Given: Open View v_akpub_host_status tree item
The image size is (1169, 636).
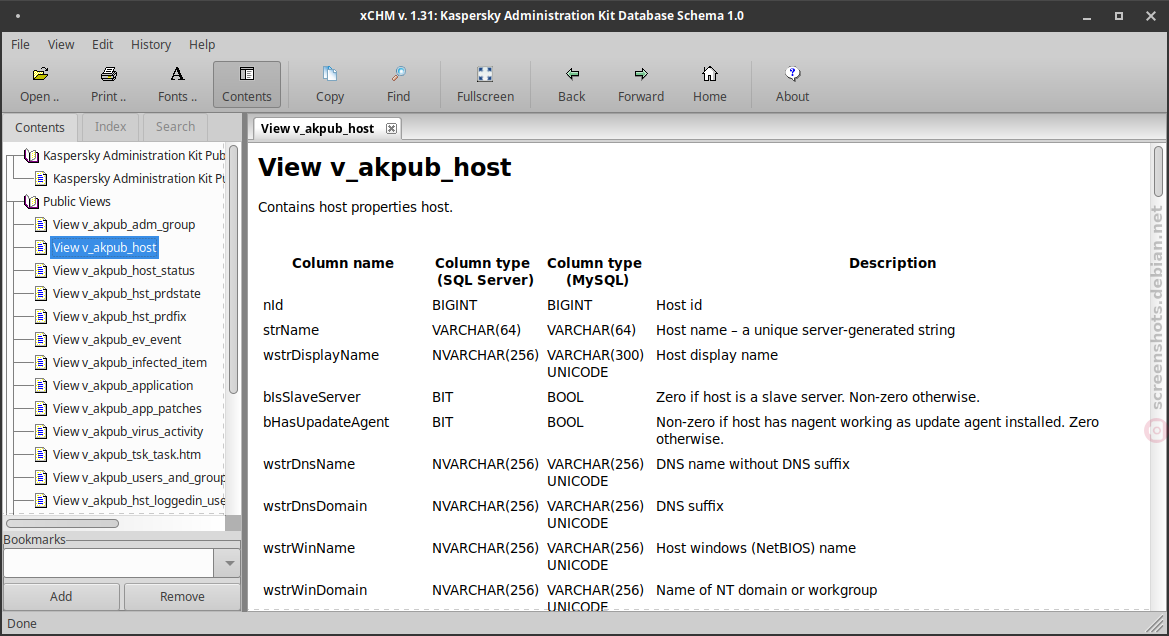Looking at the screenshot, I should [124, 271].
